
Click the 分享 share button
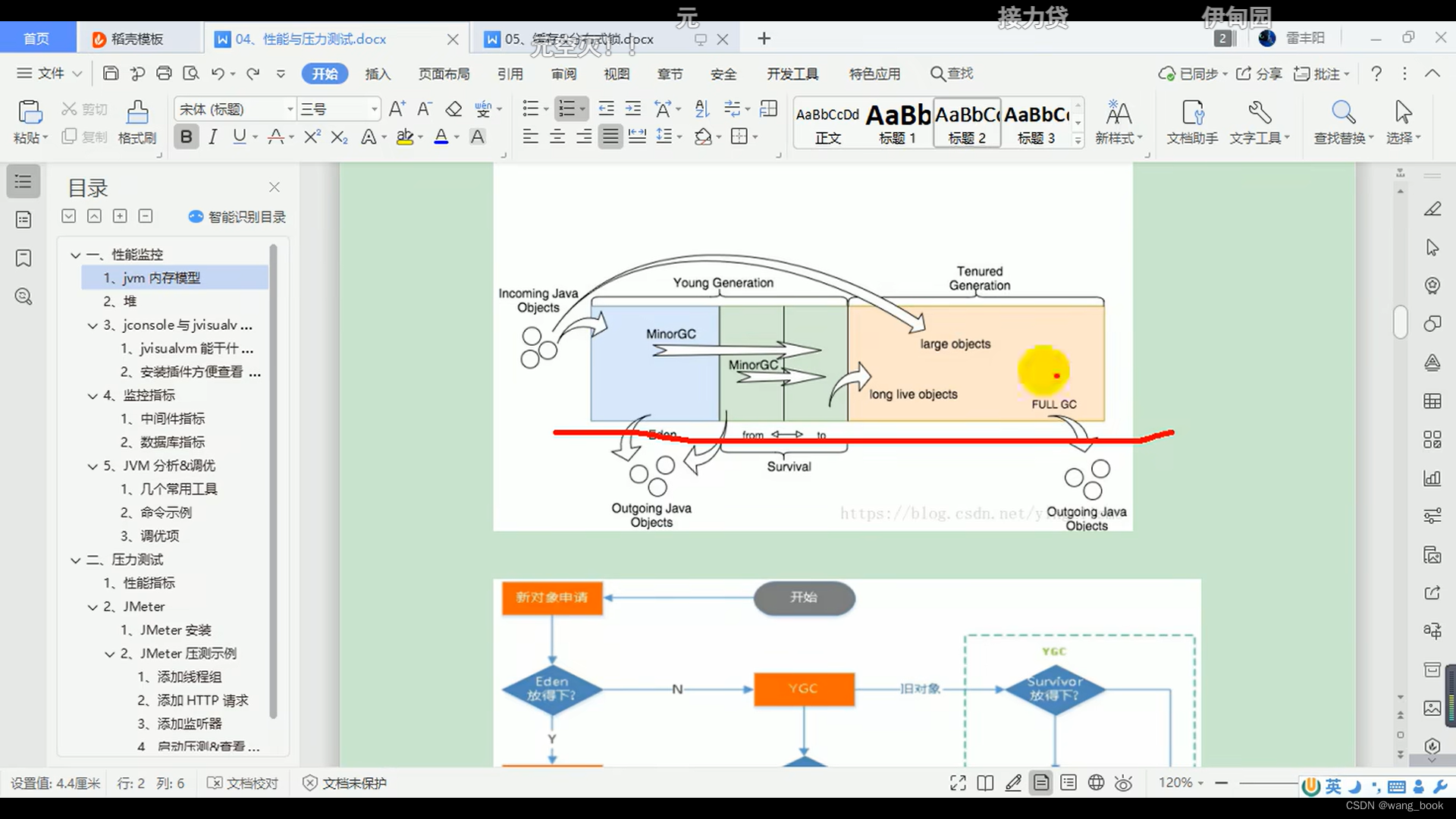pyautogui.click(x=1259, y=74)
